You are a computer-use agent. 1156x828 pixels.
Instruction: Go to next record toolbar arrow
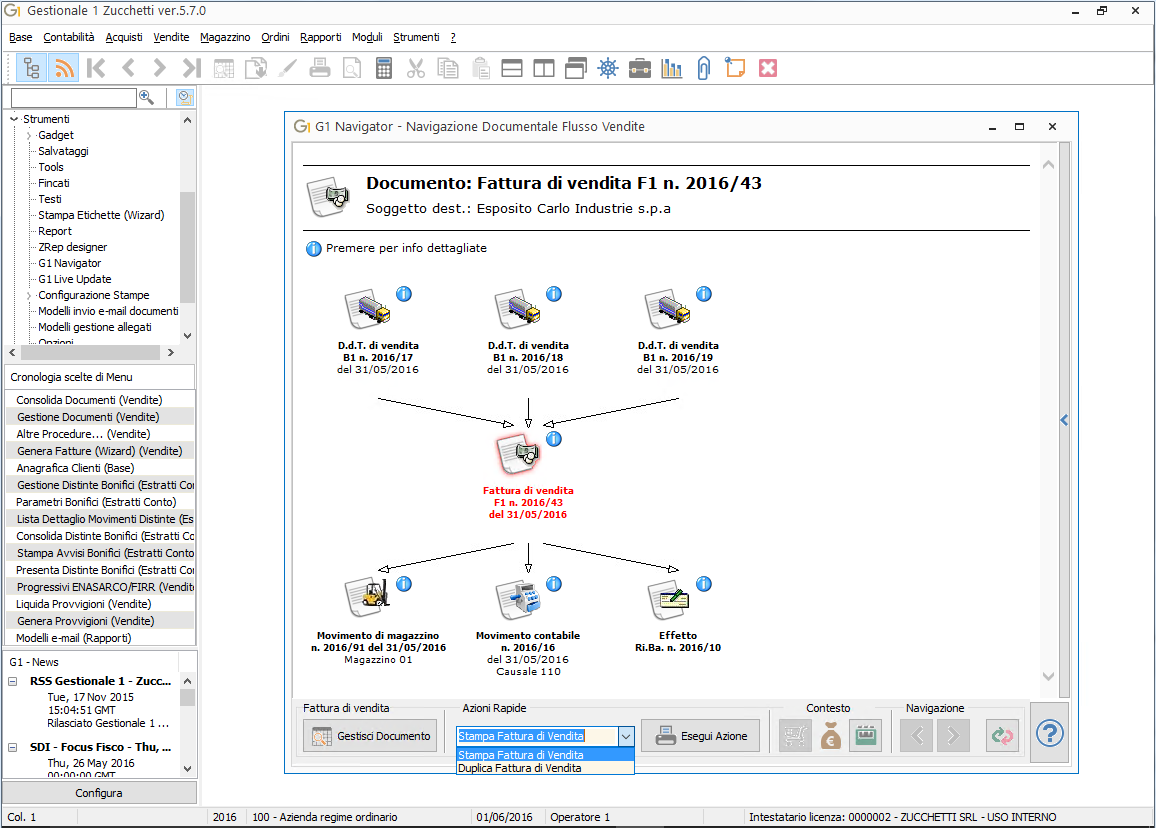pos(159,69)
